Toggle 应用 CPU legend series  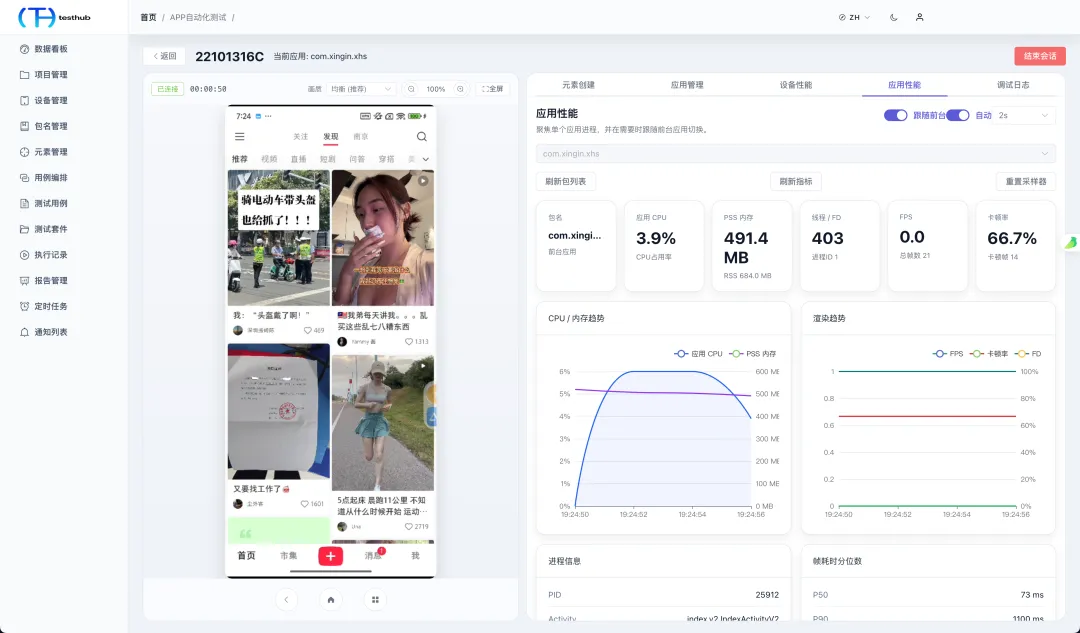coord(698,353)
